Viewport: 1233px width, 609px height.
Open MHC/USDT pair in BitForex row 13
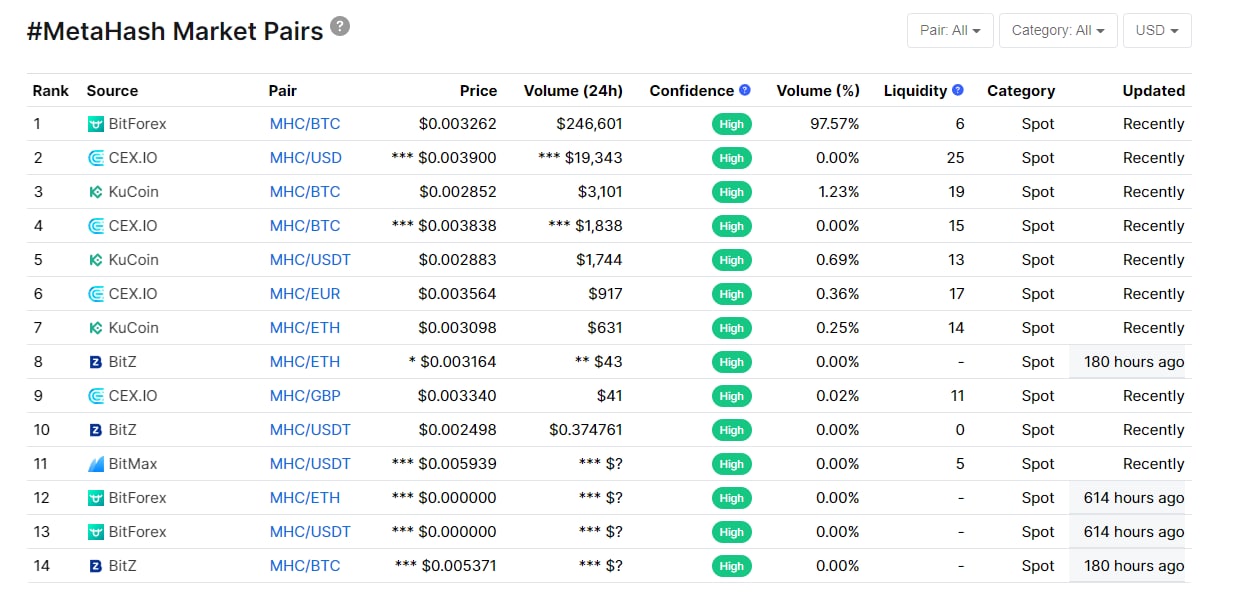(x=310, y=532)
